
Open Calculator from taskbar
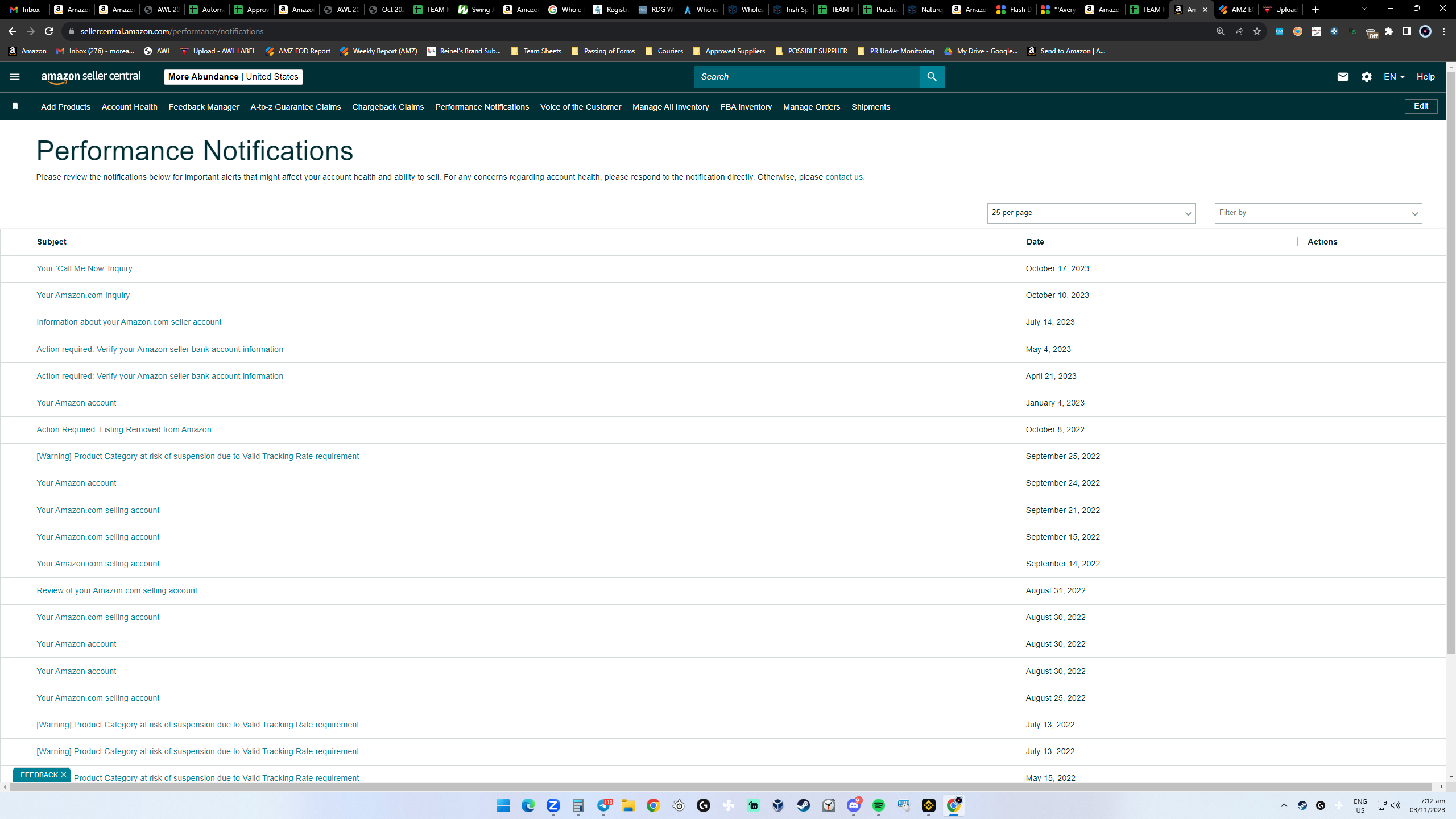[x=578, y=805]
